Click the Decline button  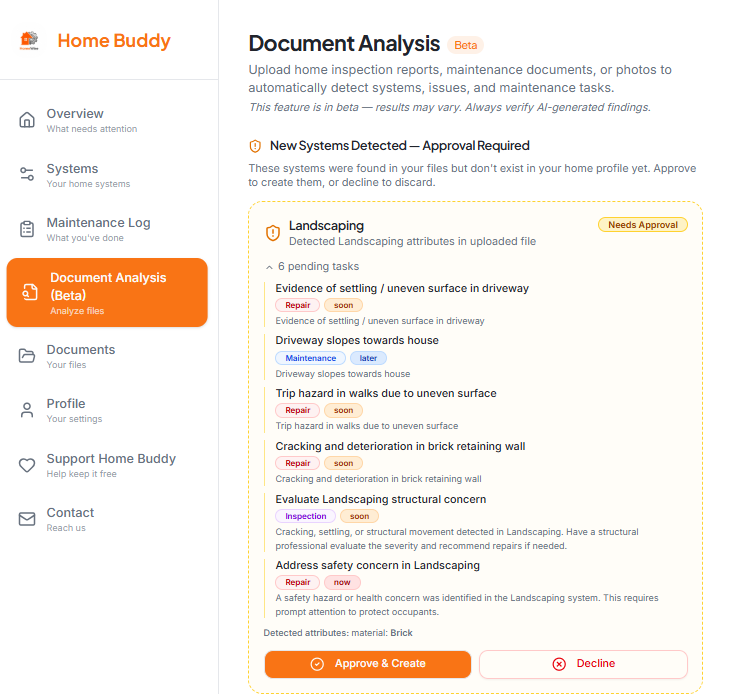(583, 664)
